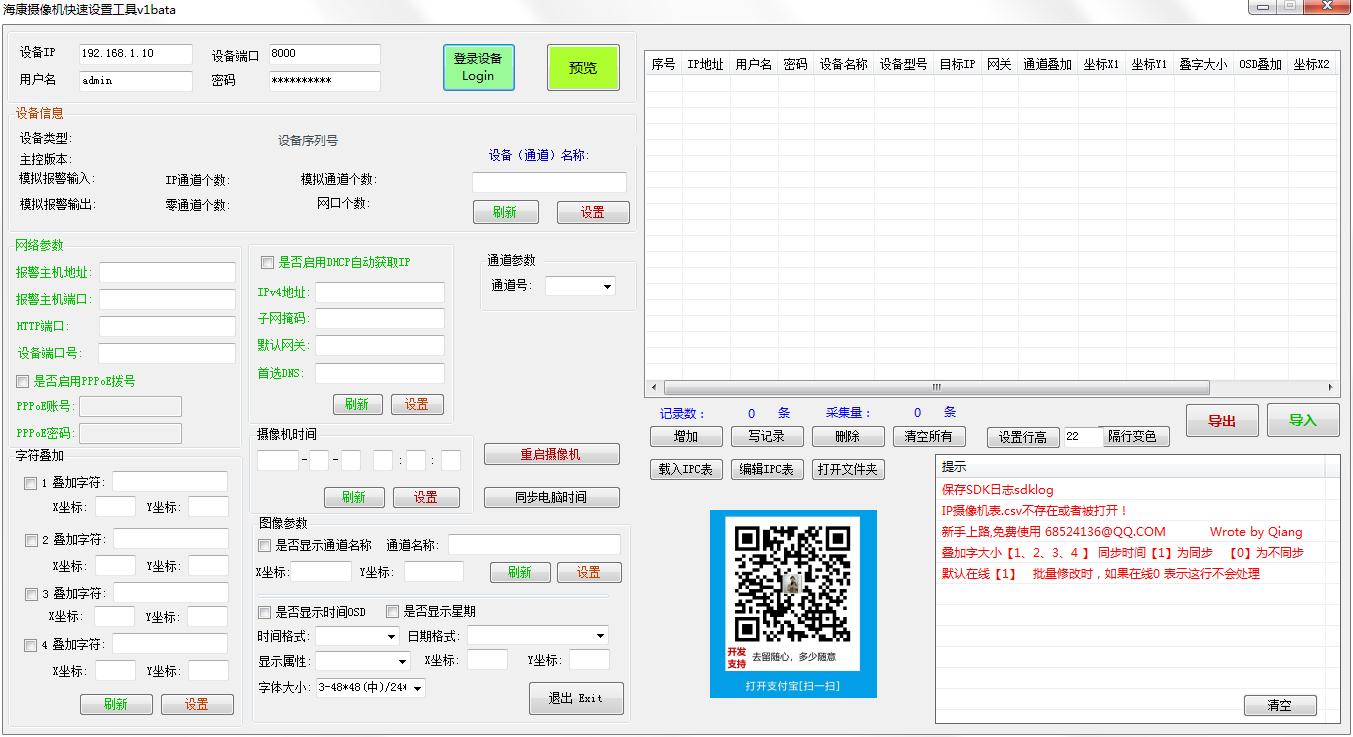
Task: Click the 设备型号 column header
Action: click(903, 64)
